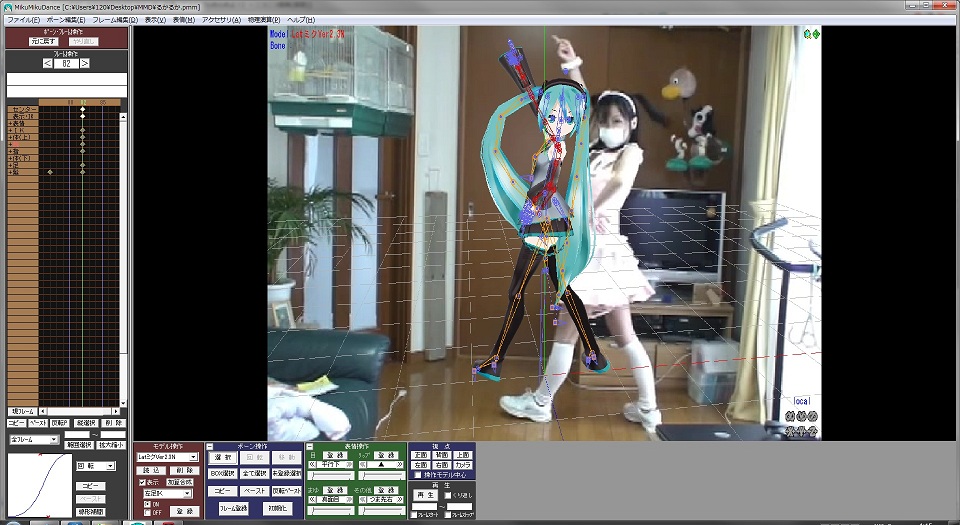Viewport: 960px width, 525px height.
Task: Click previous-morph arrow in the まゆ brow group
Action: pos(312,499)
